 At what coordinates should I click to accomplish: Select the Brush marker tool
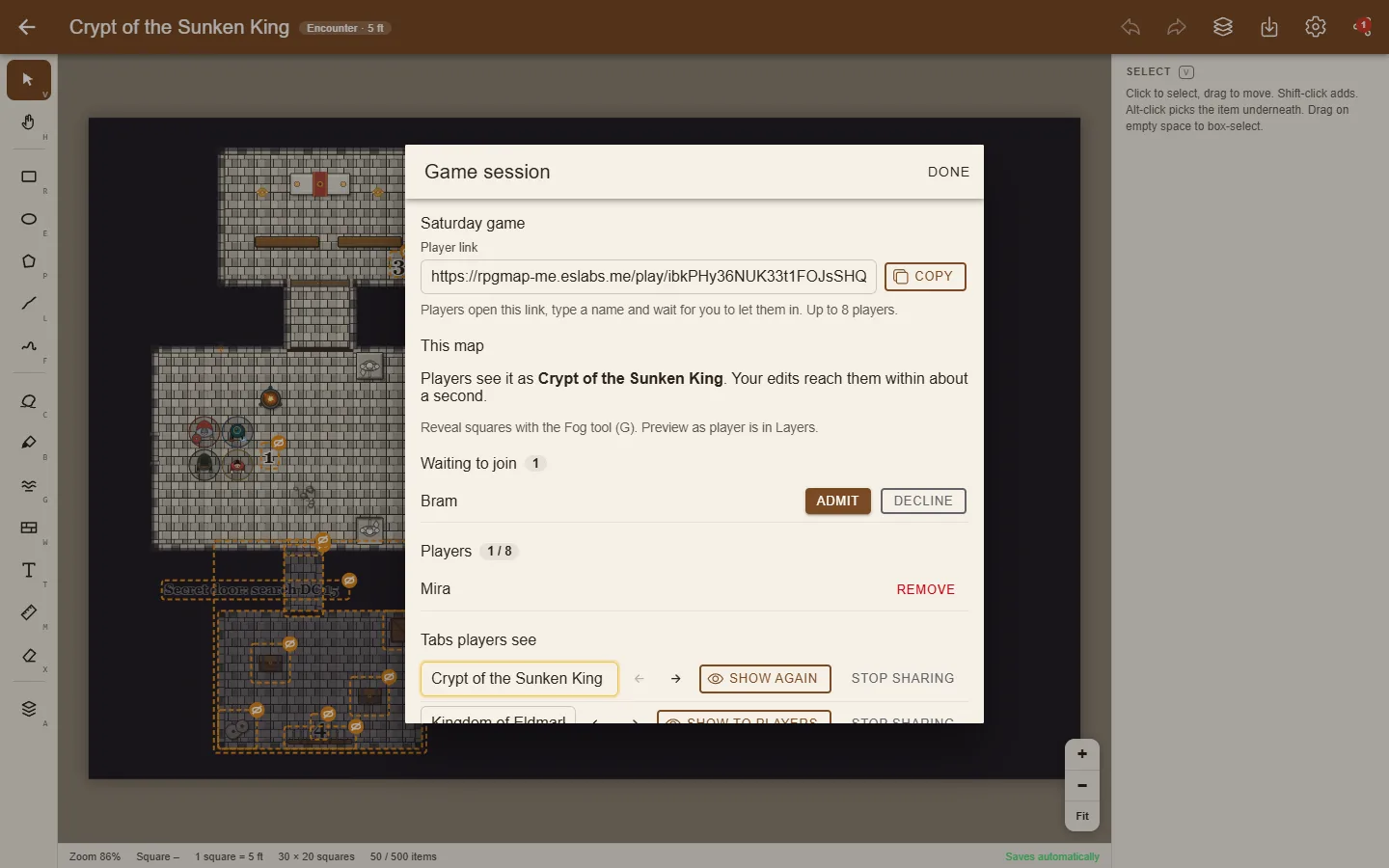click(x=28, y=443)
